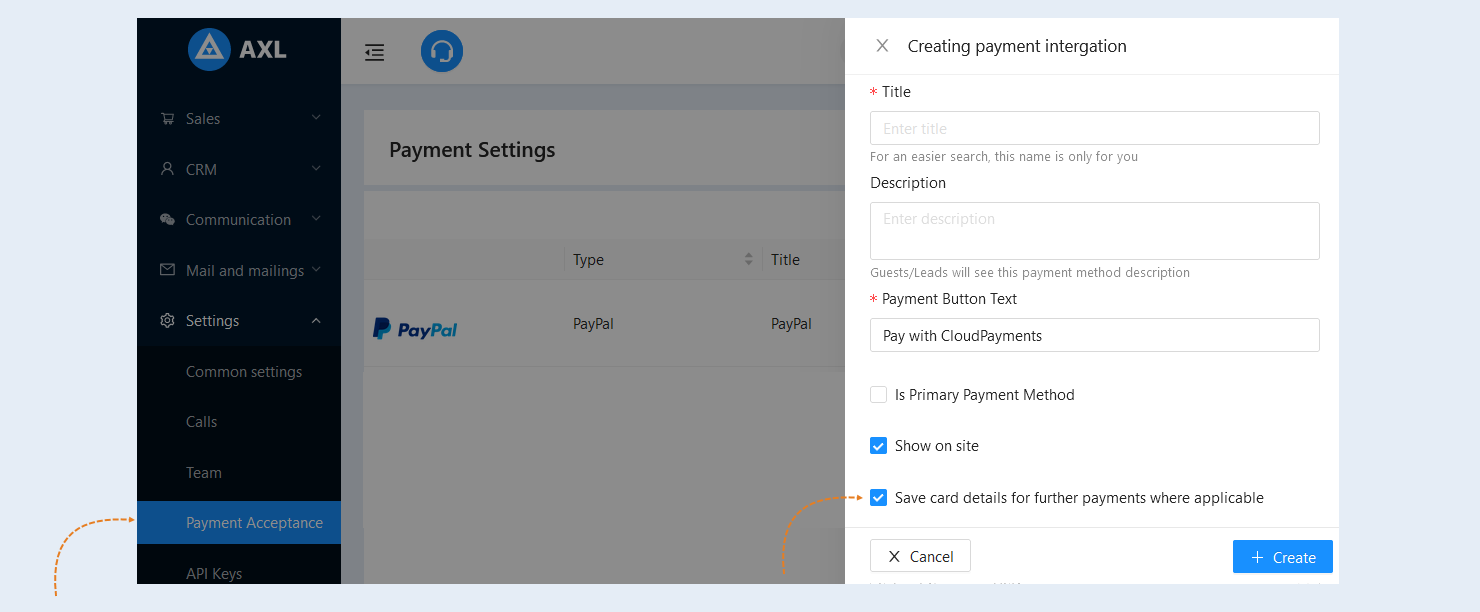Click the PayPal logo in the table
Image resolution: width=1480 pixels, height=612 pixels.
coord(415,329)
